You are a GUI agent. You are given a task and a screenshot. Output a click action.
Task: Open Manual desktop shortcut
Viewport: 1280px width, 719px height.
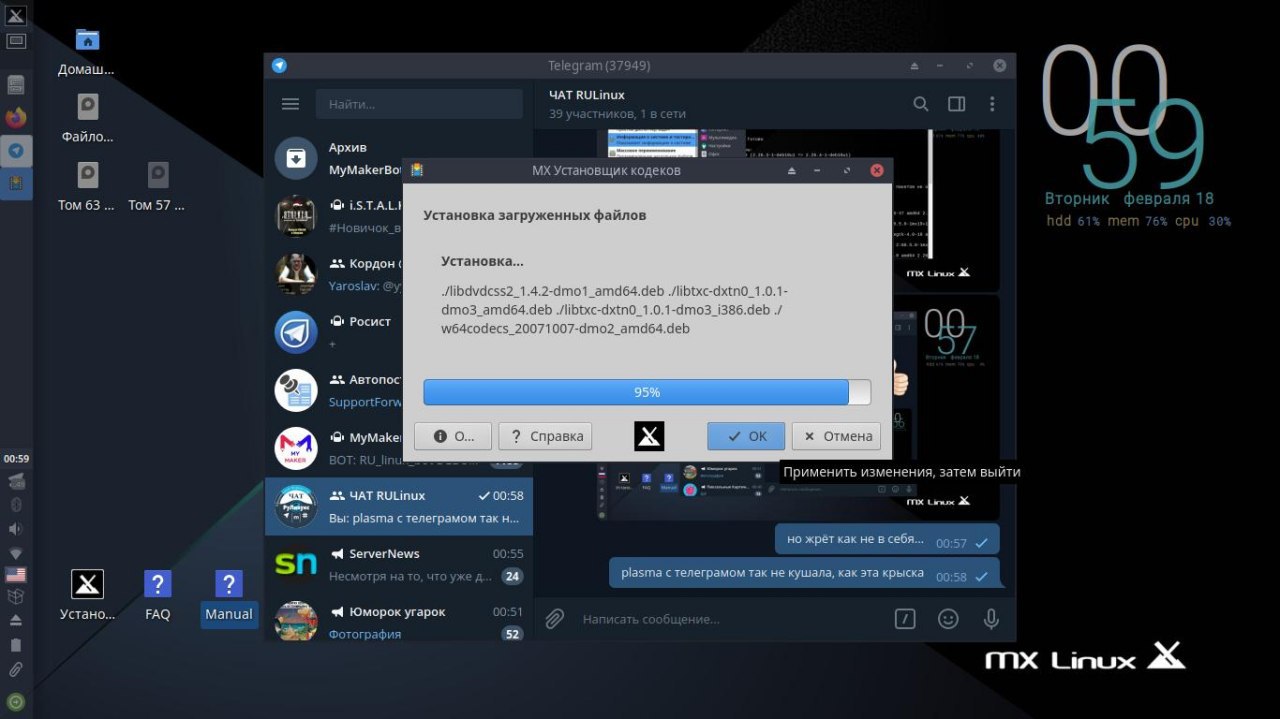(x=228, y=596)
